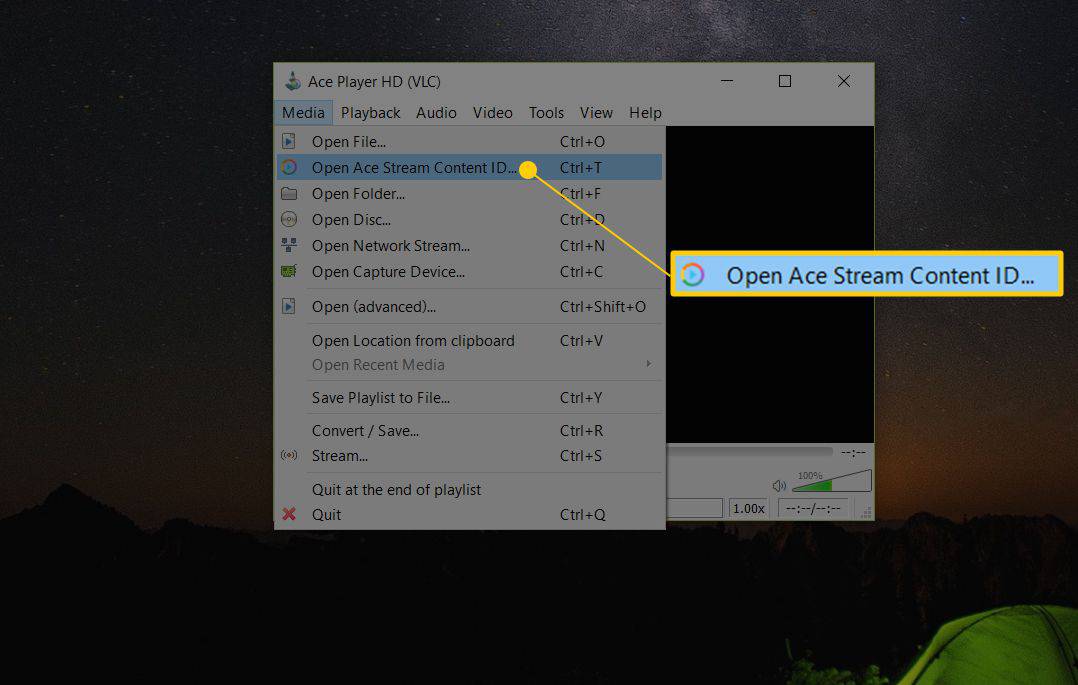This screenshot has height=685, width=1078.
Task: Choose Open Location from clipboard
Action: [413, 340]
